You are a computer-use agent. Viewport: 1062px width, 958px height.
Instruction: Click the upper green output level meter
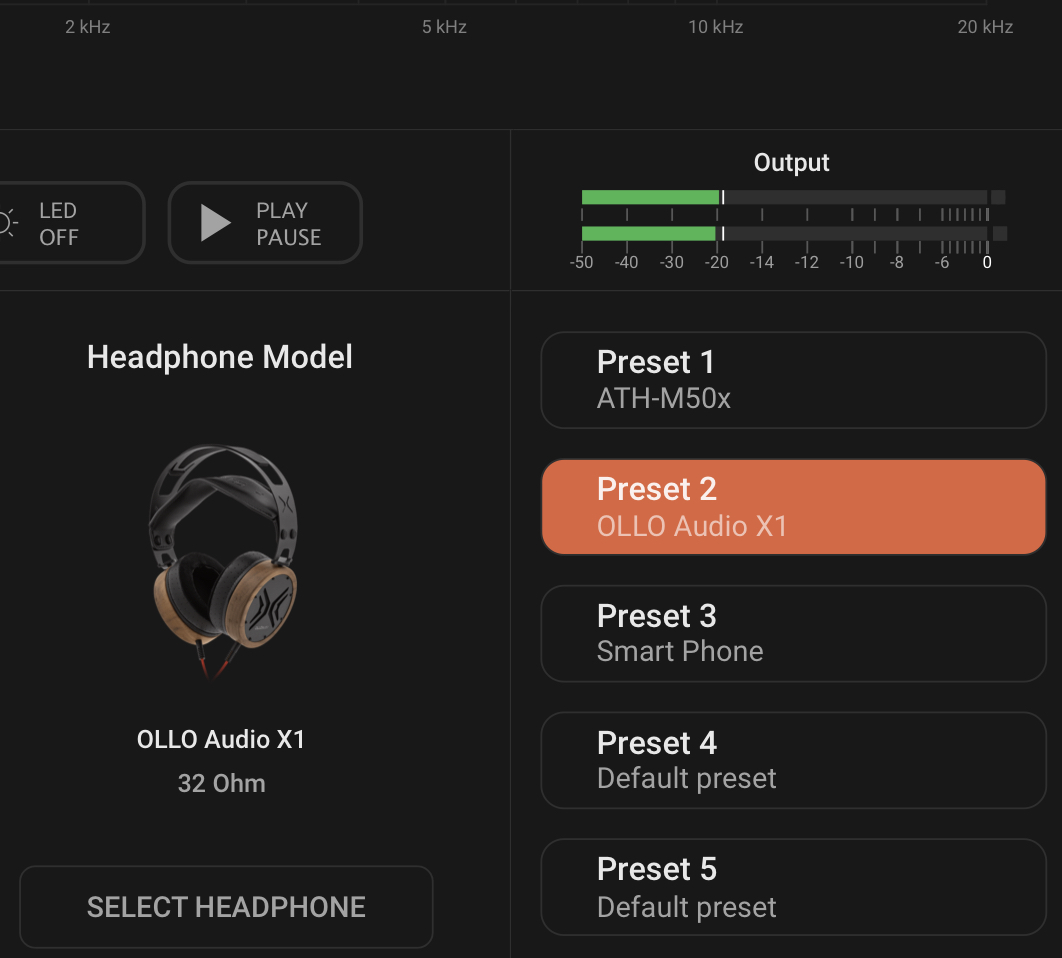pos(650,197)
